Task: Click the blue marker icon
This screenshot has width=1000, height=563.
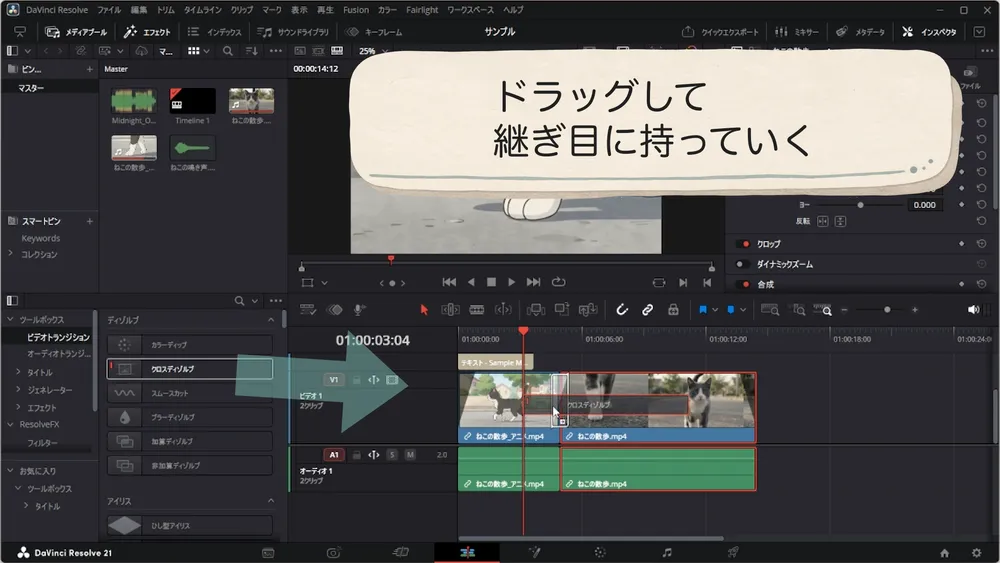Action: [731, 310]
